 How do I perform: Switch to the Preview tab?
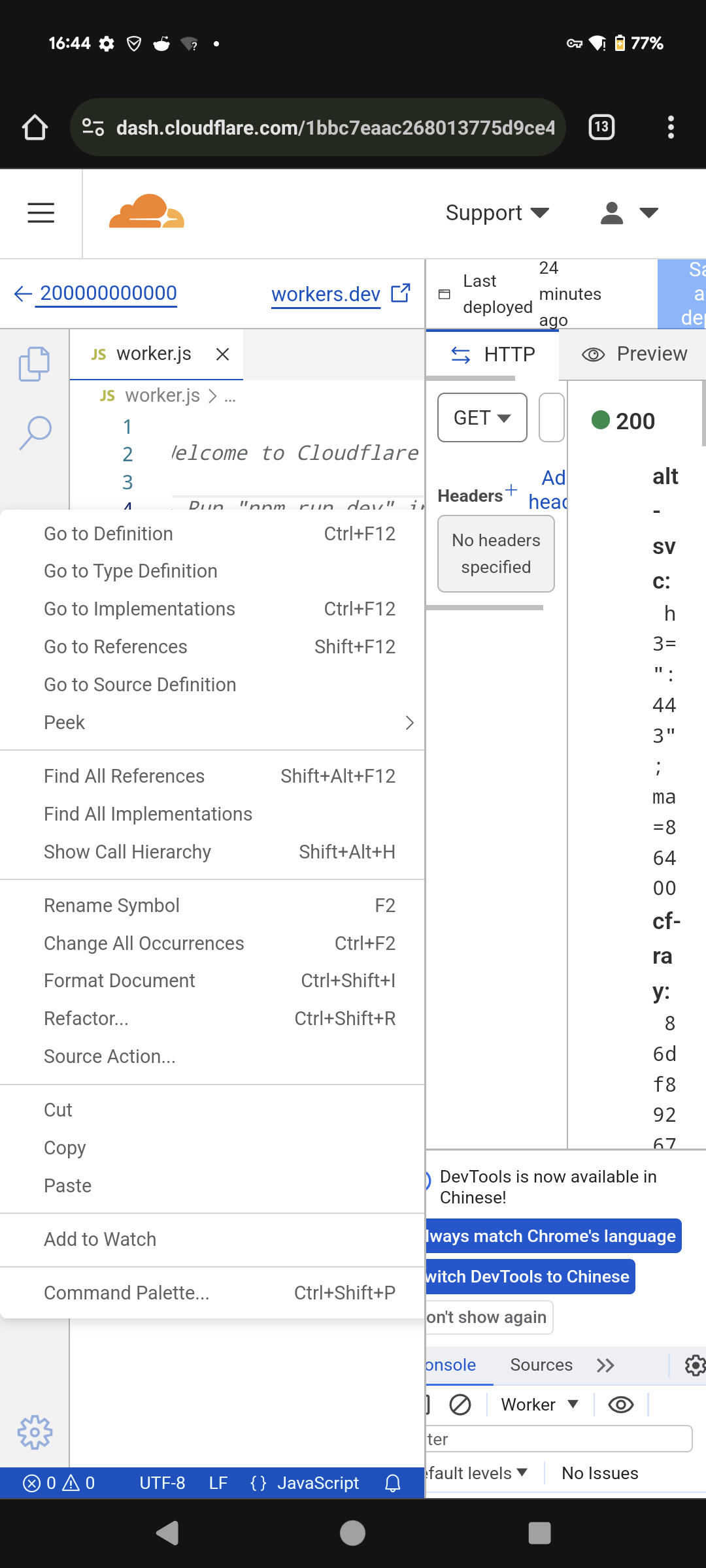634,354
